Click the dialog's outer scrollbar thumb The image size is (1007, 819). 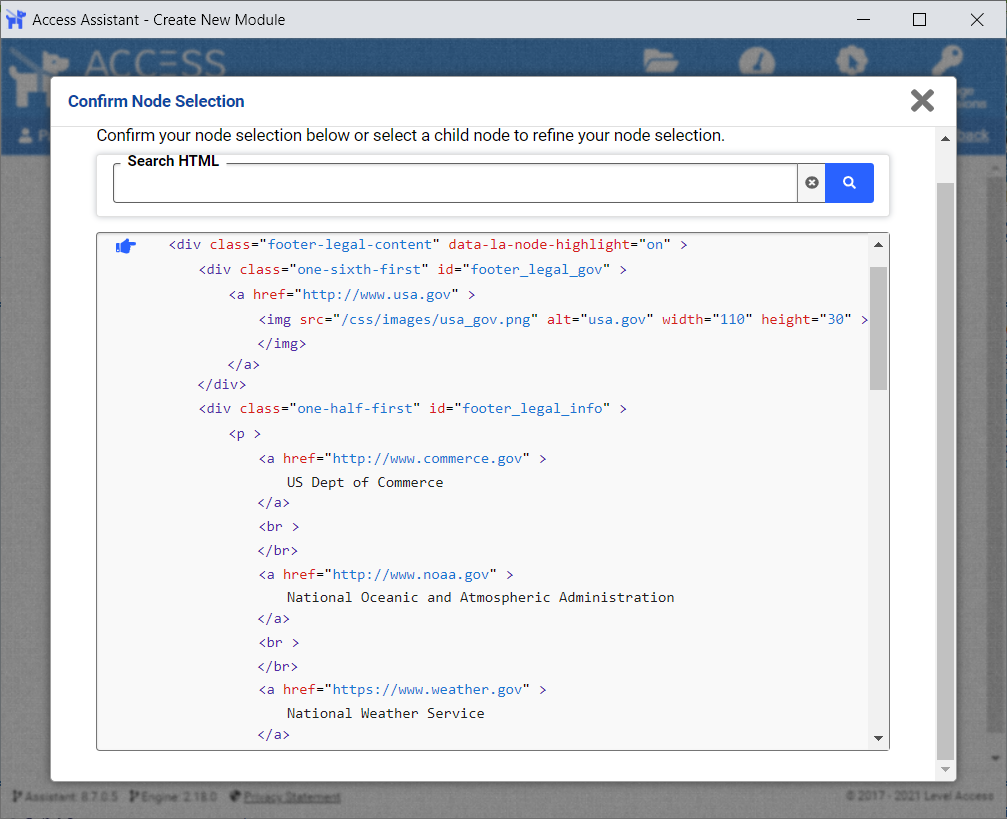tap(945, 471)
